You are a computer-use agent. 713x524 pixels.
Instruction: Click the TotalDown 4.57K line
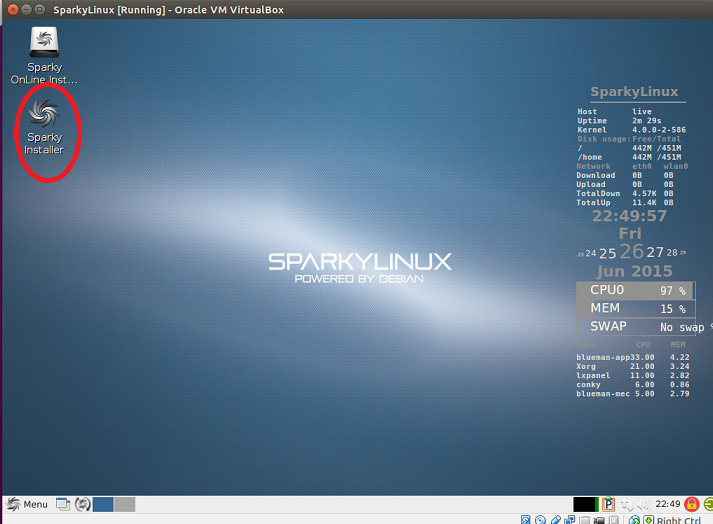coord(625,193)
